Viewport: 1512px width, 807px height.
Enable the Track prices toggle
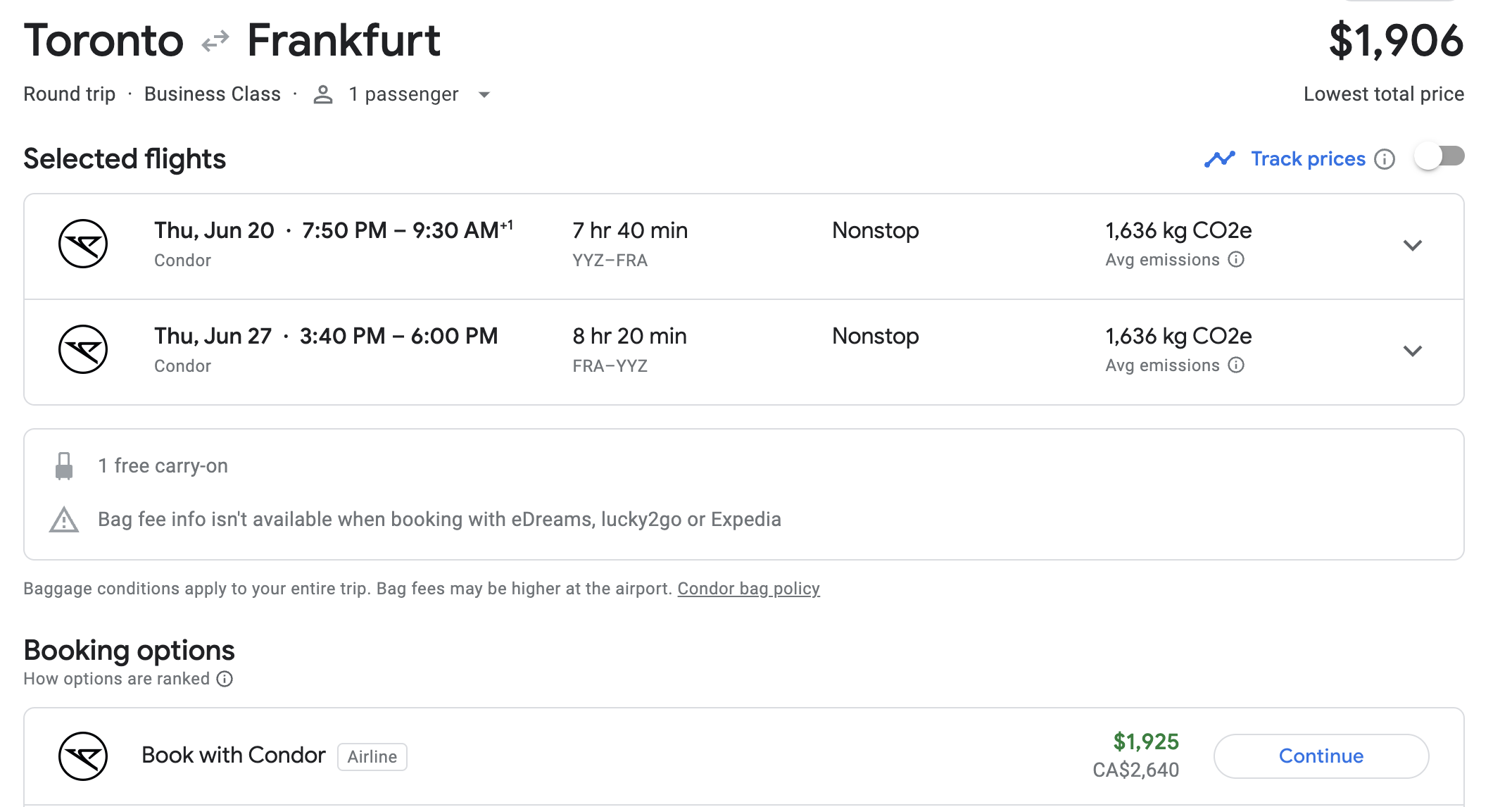pyautogui.click(x=1439, y=156)
